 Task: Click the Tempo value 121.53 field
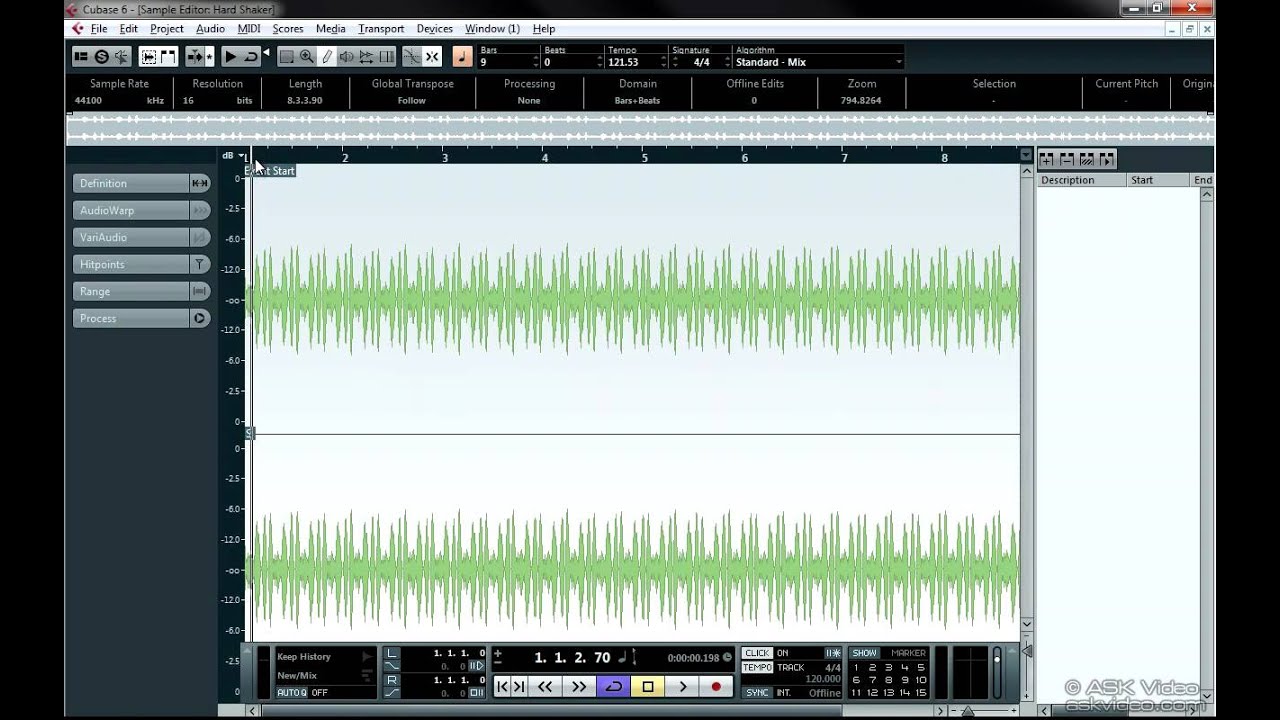[635, 62]
